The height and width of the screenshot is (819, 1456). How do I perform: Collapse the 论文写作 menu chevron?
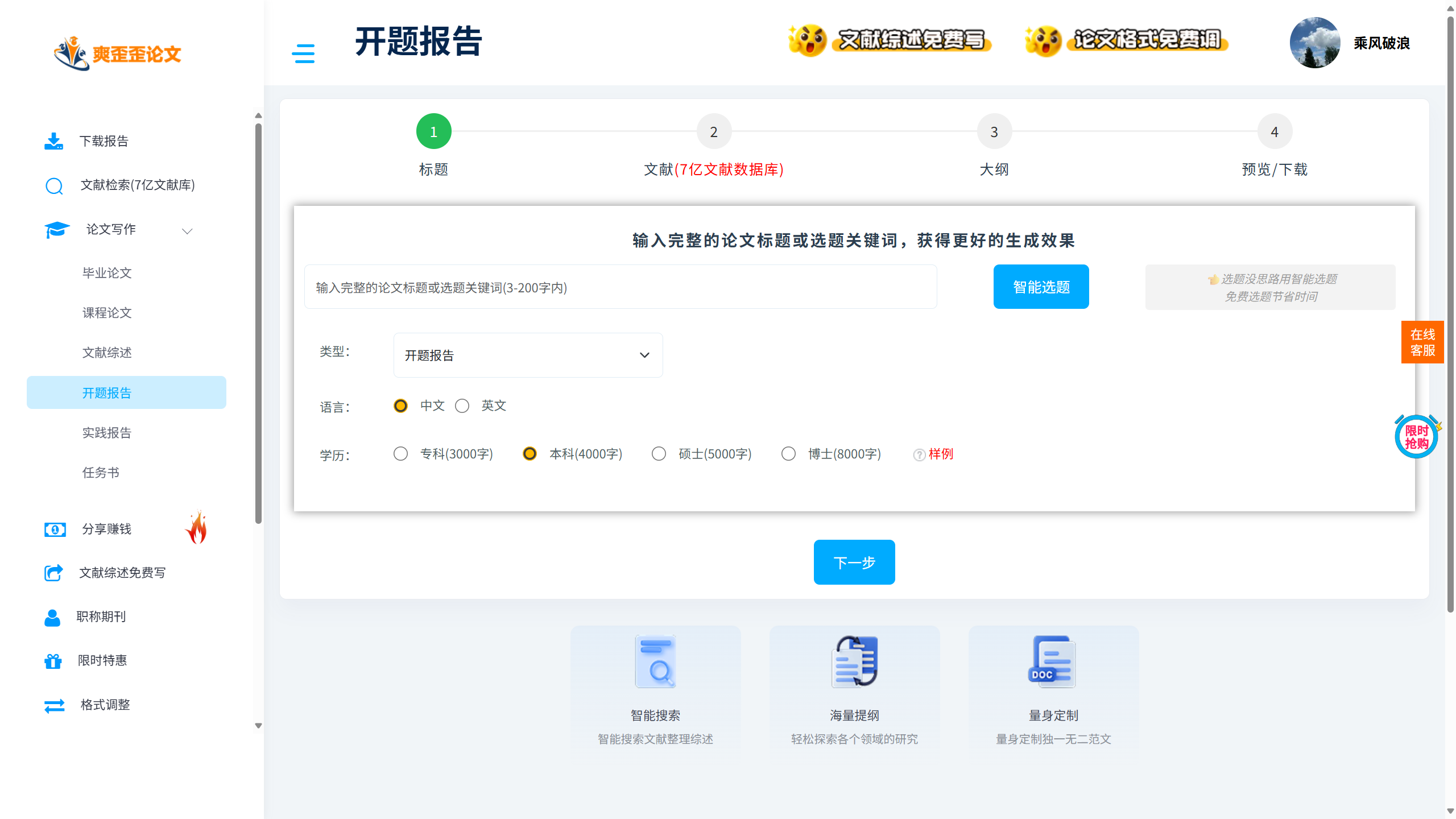click(187, 231)
